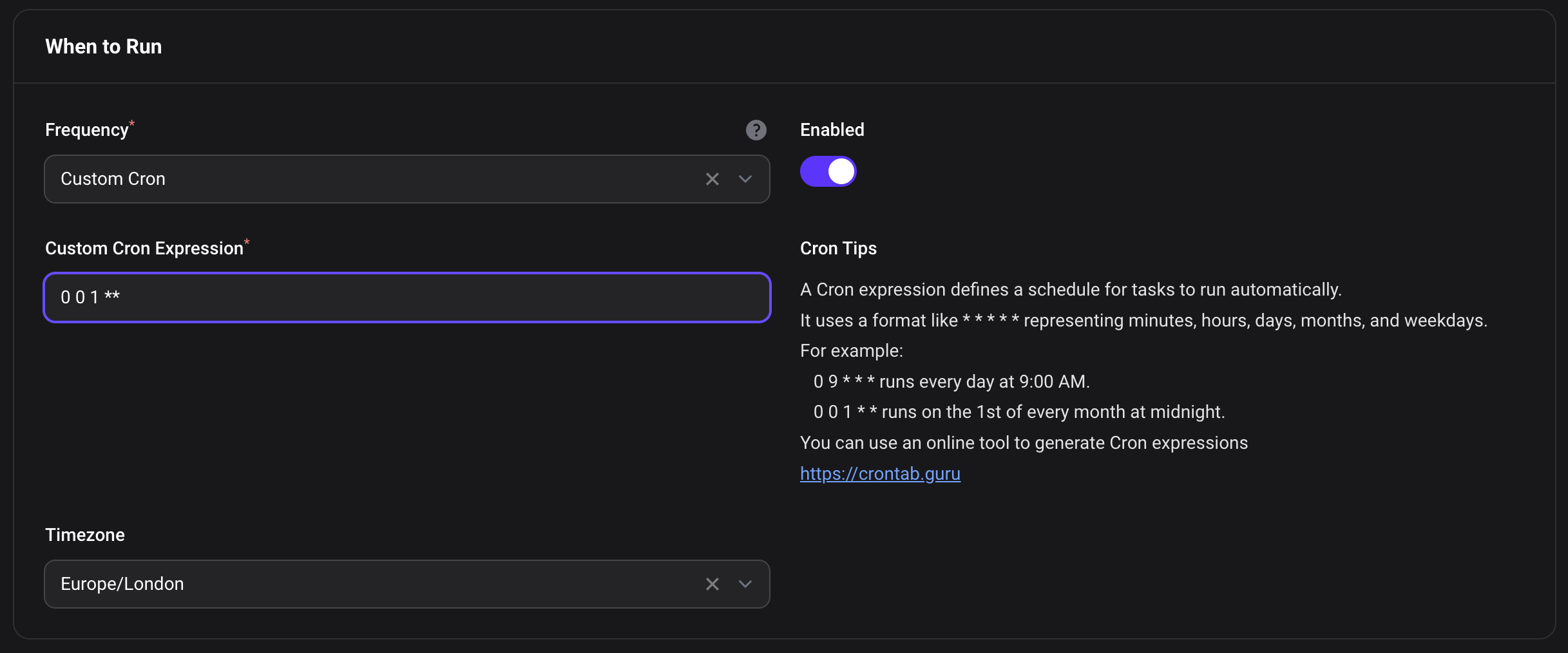
Task: Click the 9:00 AM daily cron example
Action: coord(951,382)
